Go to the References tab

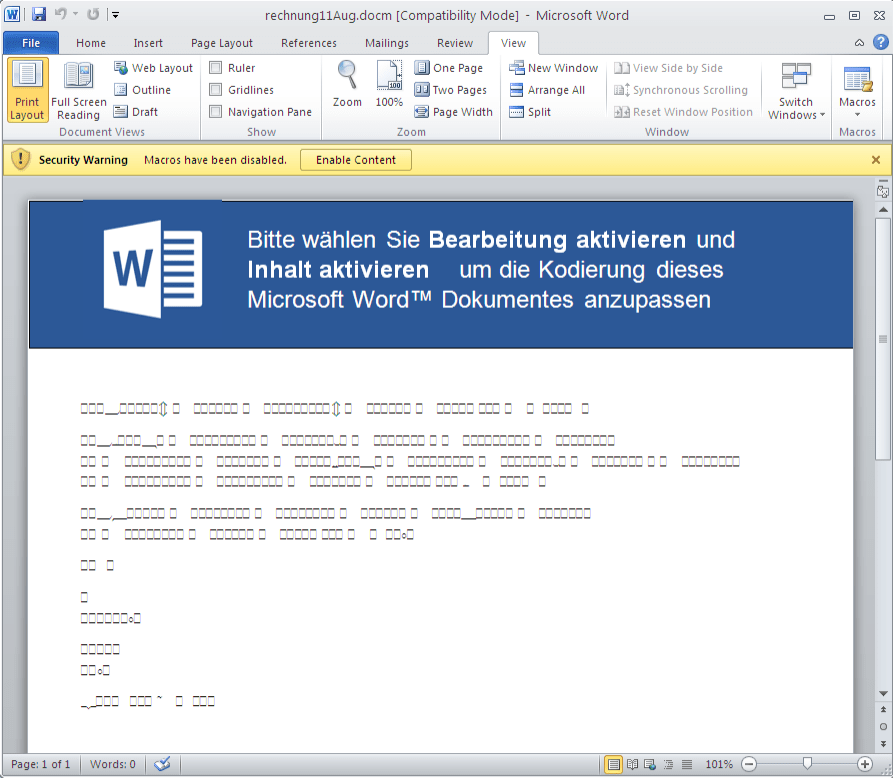pyautogui.click(x=309, y=43)
